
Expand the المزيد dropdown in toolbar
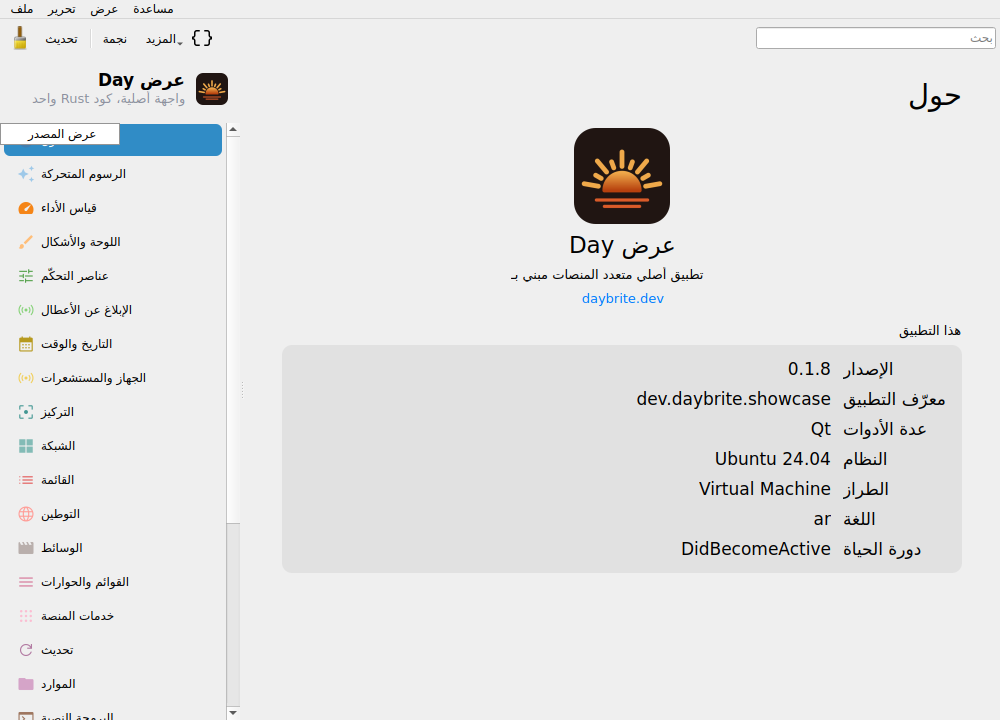coord(164,39)
